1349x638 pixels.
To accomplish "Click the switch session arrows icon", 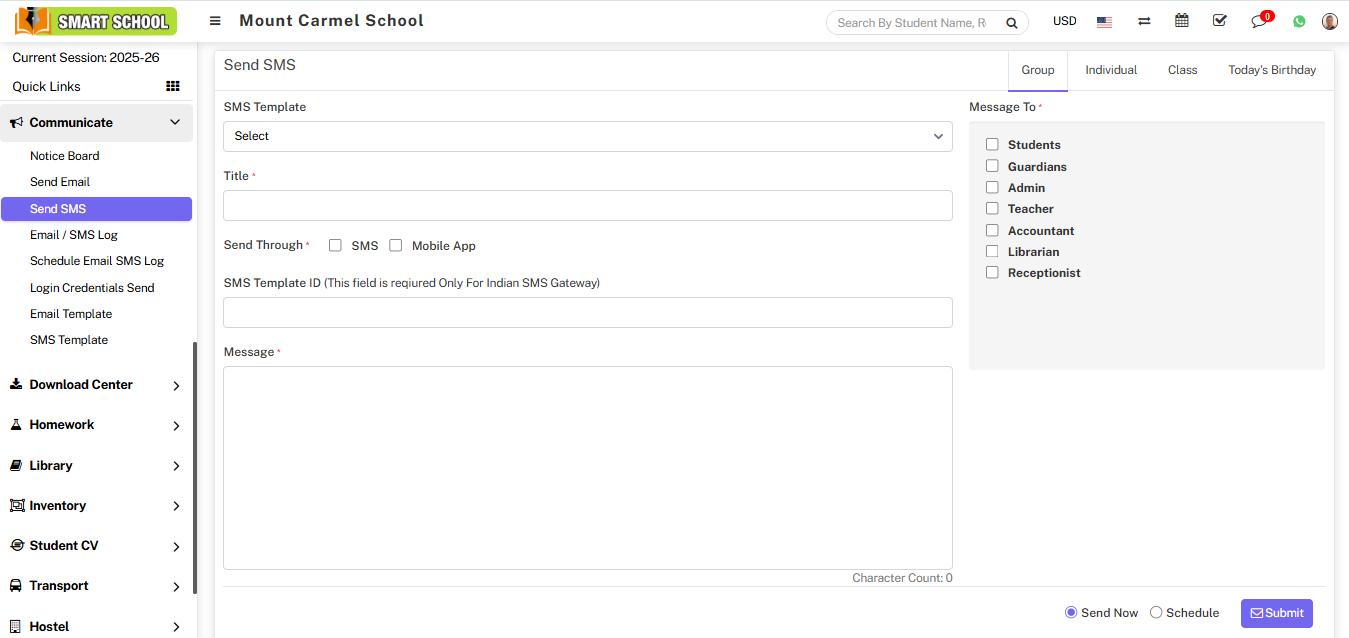I will [1144, 22].
